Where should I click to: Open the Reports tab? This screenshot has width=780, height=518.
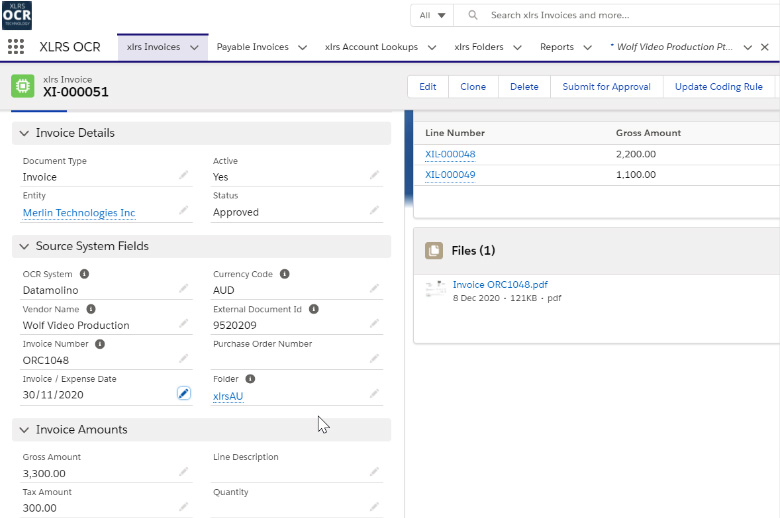[x=557, y=47]
